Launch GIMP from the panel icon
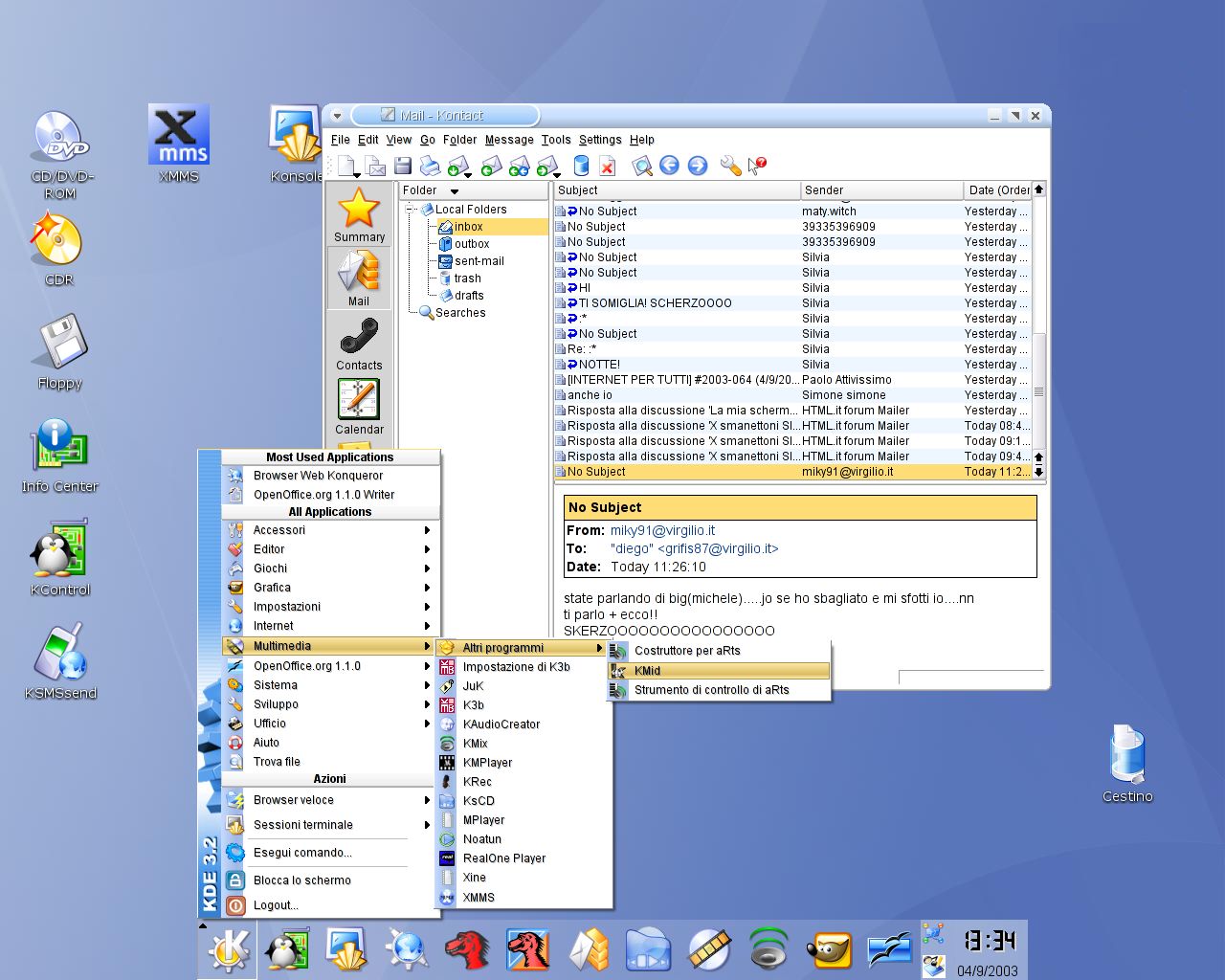 [828, 950]
